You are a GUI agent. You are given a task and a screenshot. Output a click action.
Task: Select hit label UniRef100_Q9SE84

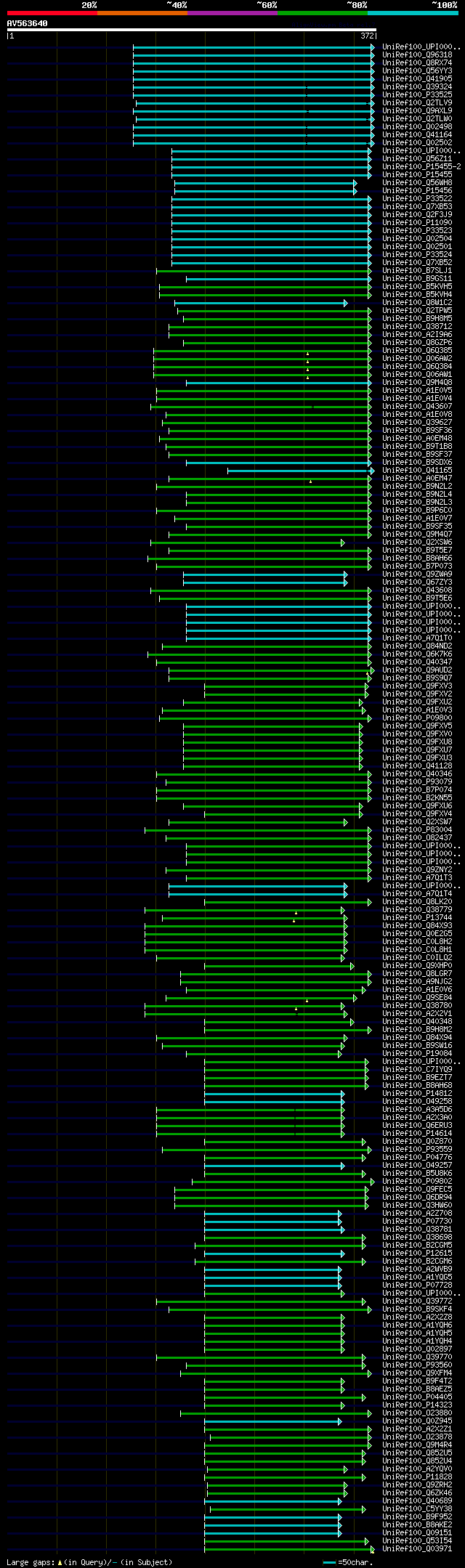(417, 997)
